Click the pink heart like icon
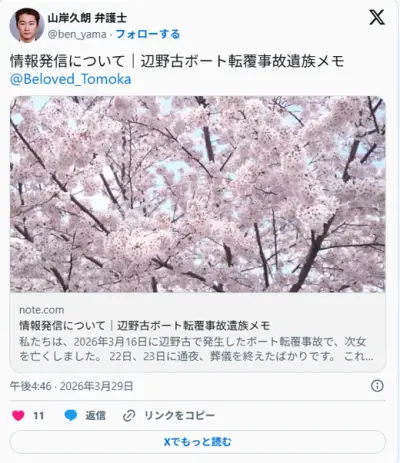 [18, 416]
